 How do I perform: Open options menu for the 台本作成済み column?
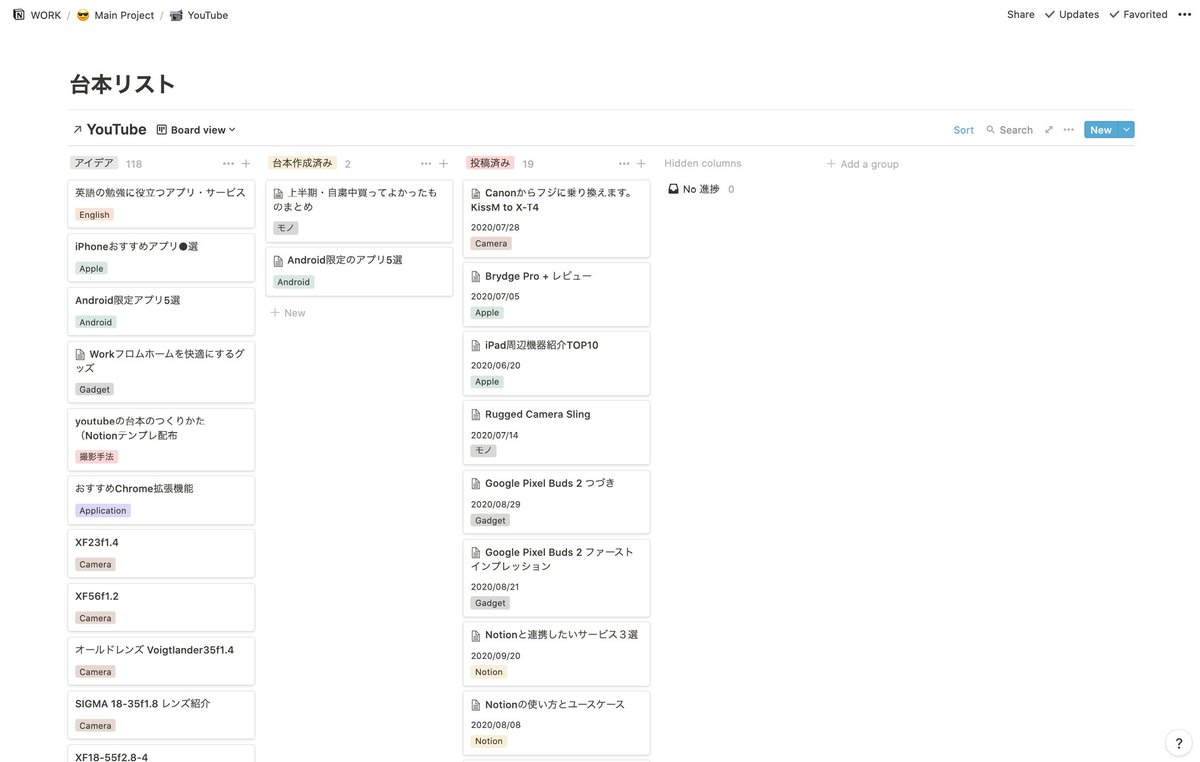coord(426,163)
